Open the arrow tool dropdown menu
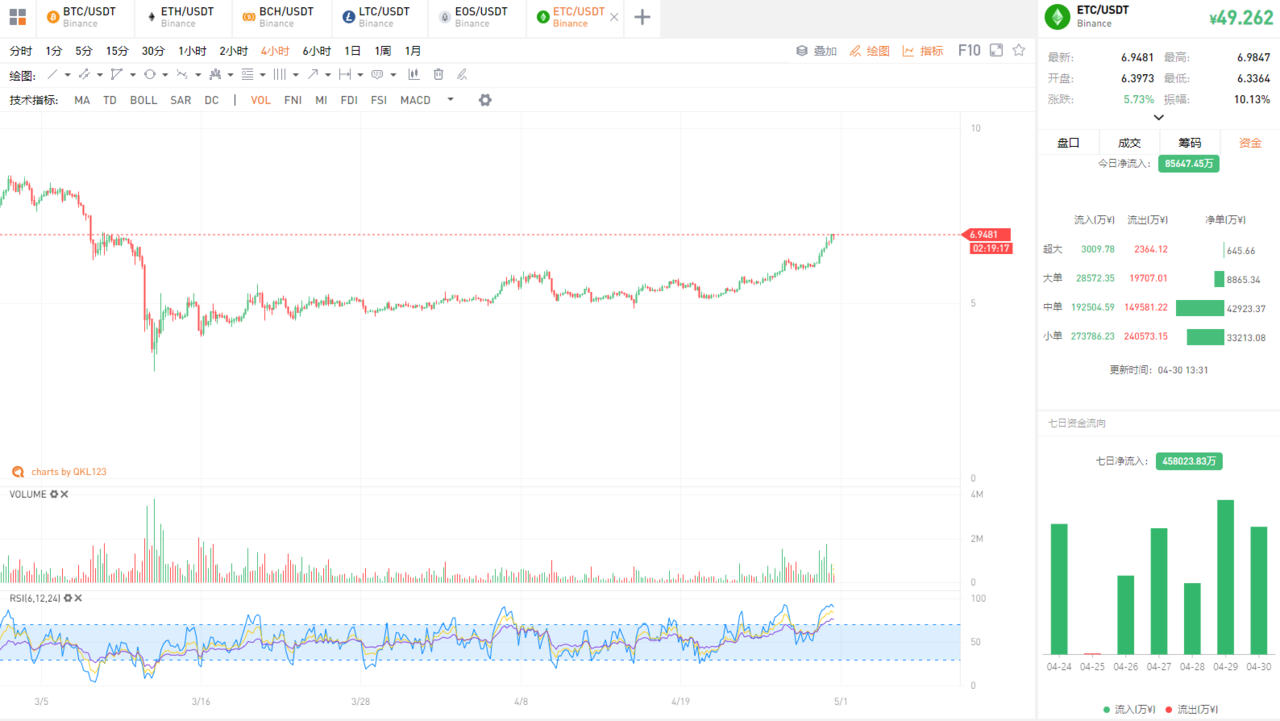The width and height of the screenshot is (1280, 721). pos(326,74)
